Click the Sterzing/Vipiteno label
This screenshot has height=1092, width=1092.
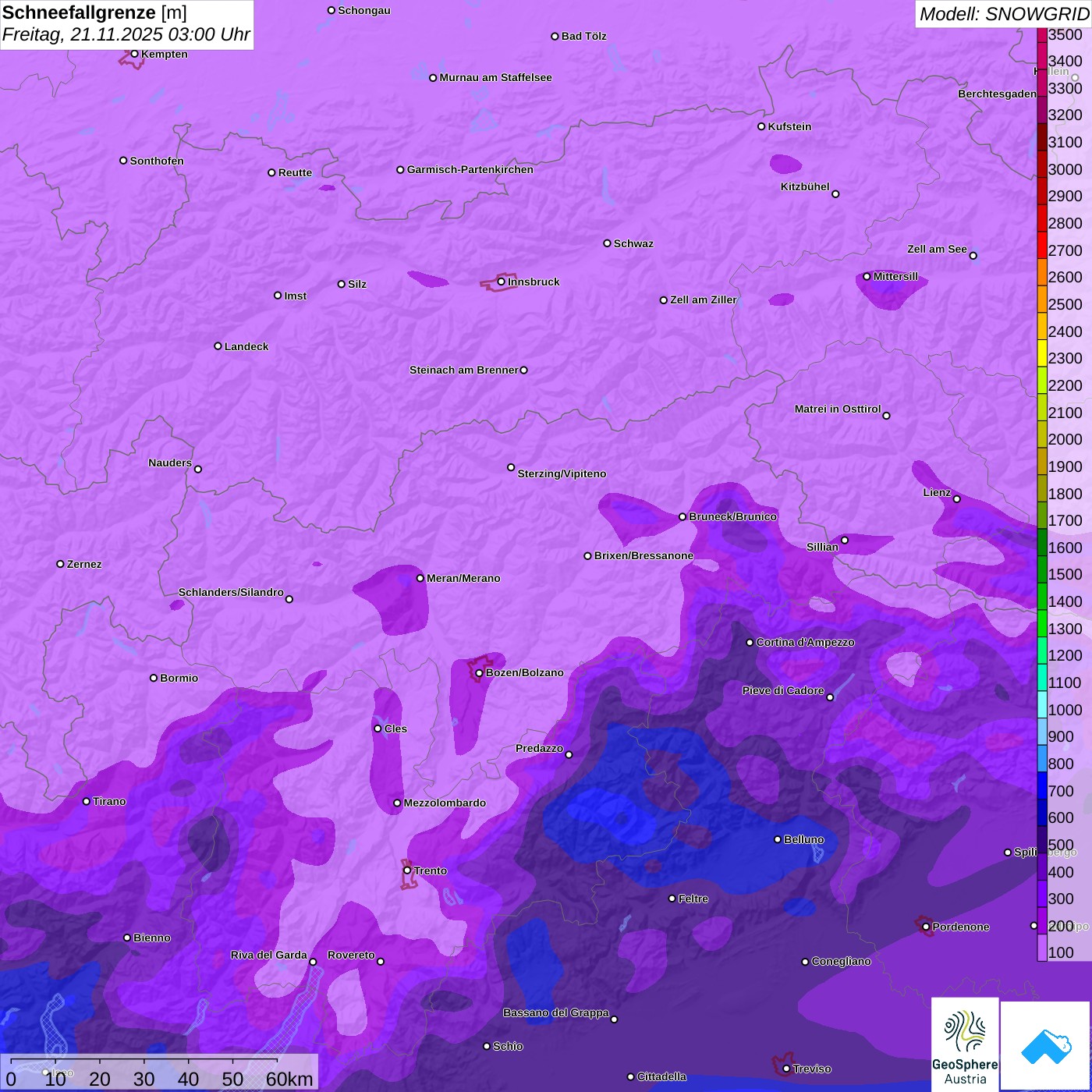562,473
